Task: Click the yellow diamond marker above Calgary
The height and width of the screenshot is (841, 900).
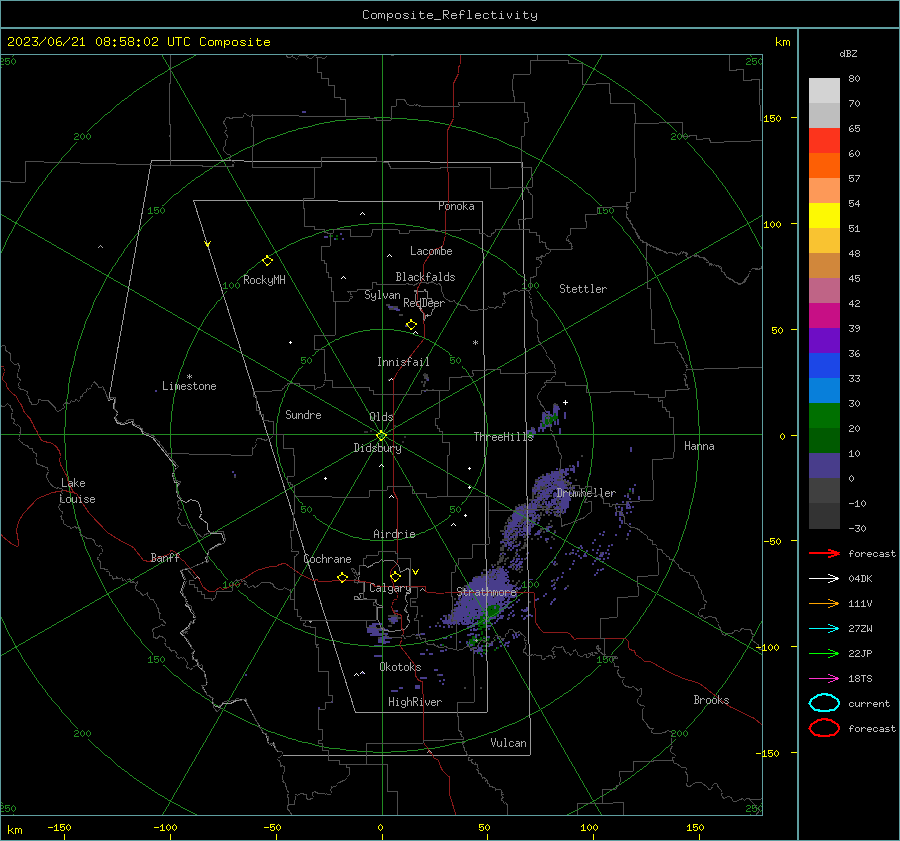Action: [x=395, y=576]
